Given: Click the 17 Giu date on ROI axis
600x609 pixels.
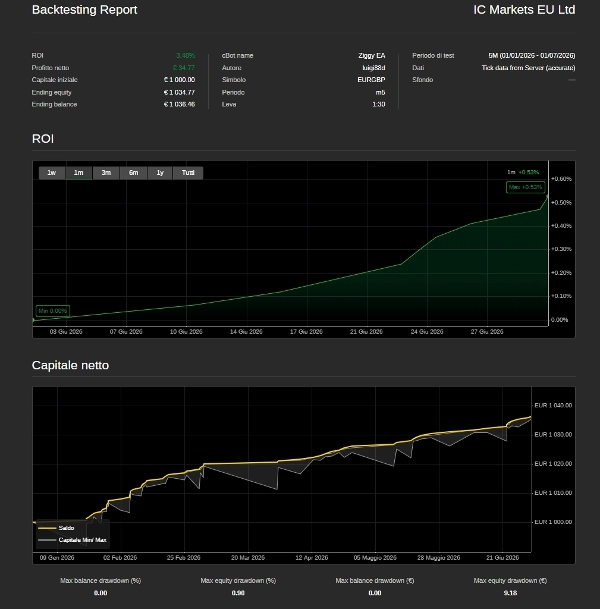Looking at the screenshot, I should click(306, 332).
